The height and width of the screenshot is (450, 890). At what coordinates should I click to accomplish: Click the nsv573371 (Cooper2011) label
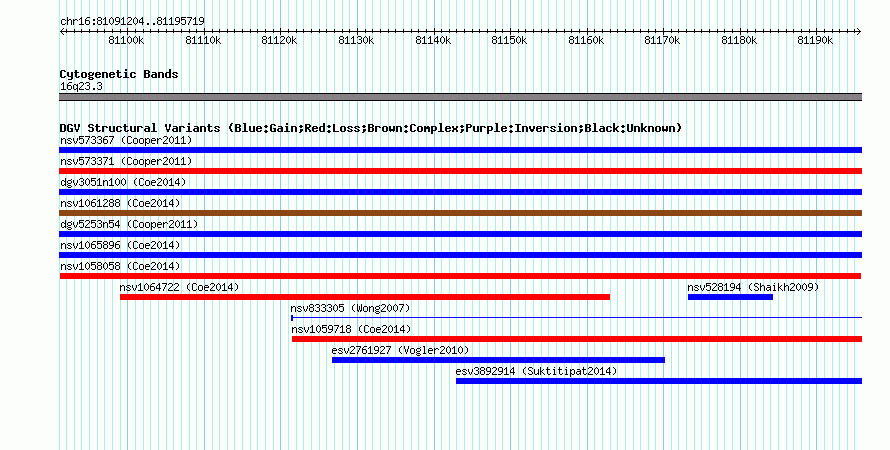(x=126, y=161)
